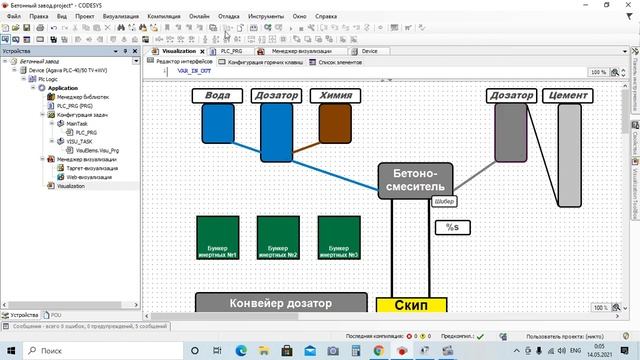Open the PLC_PRG tree entry under Application

[74, 106]
